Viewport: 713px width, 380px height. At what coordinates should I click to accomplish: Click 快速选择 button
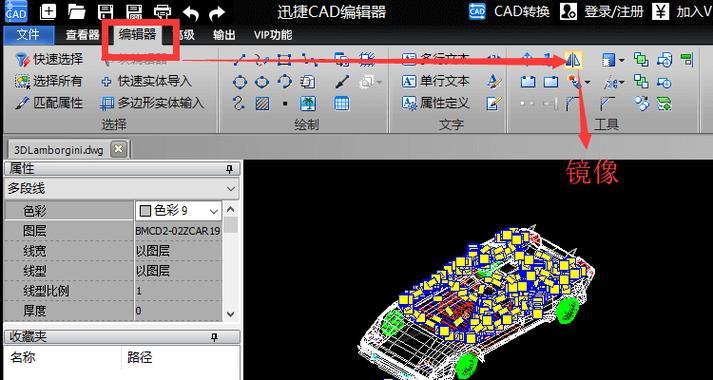coord(49,59)
